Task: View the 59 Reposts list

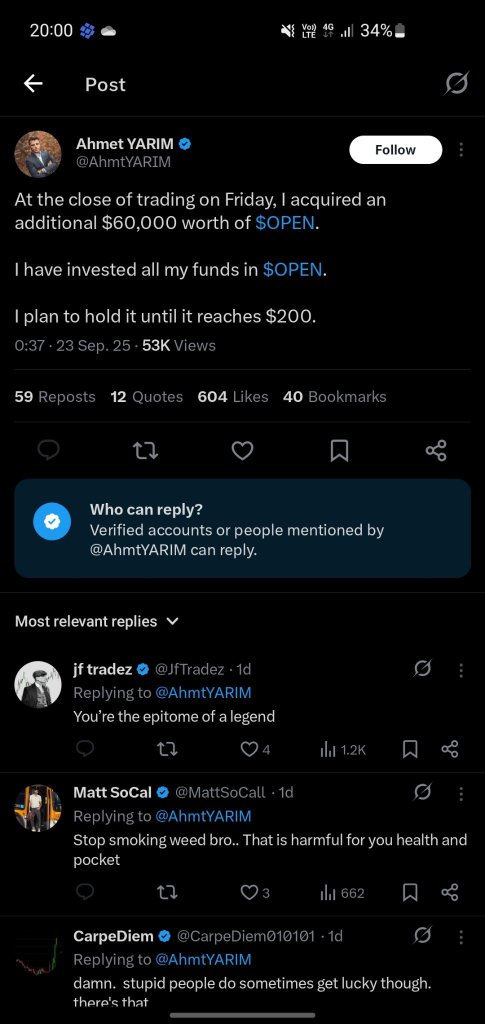Action: 55,396
